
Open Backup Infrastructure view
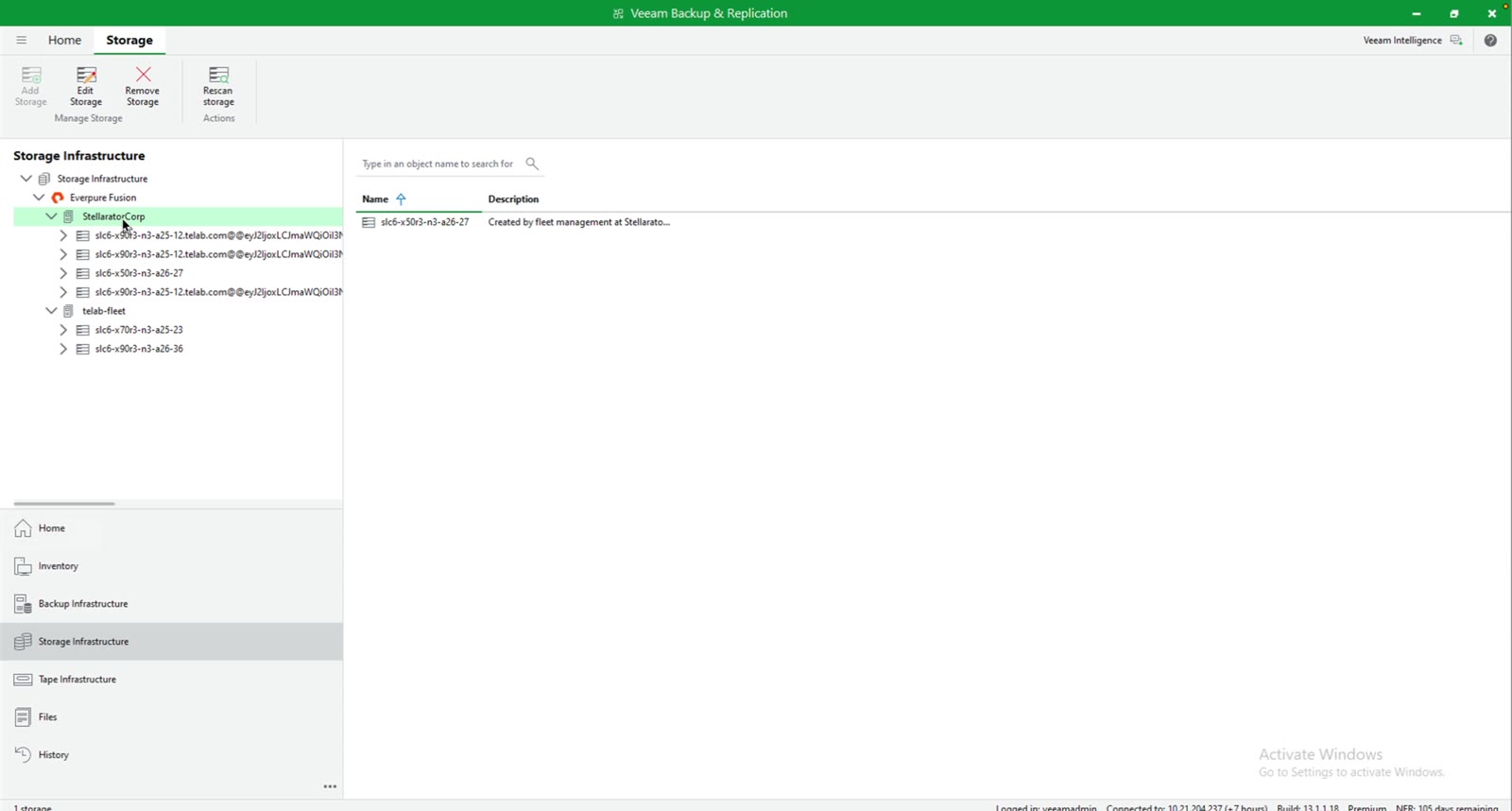click(x=171, y=604)
